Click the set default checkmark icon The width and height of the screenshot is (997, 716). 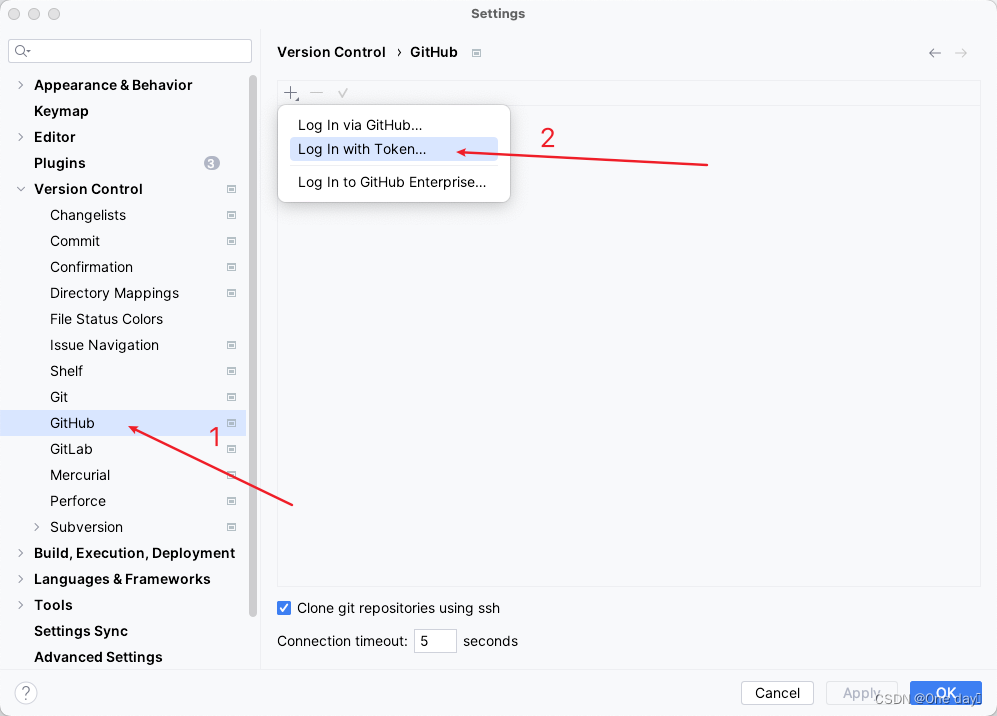[x=343, y=93]
